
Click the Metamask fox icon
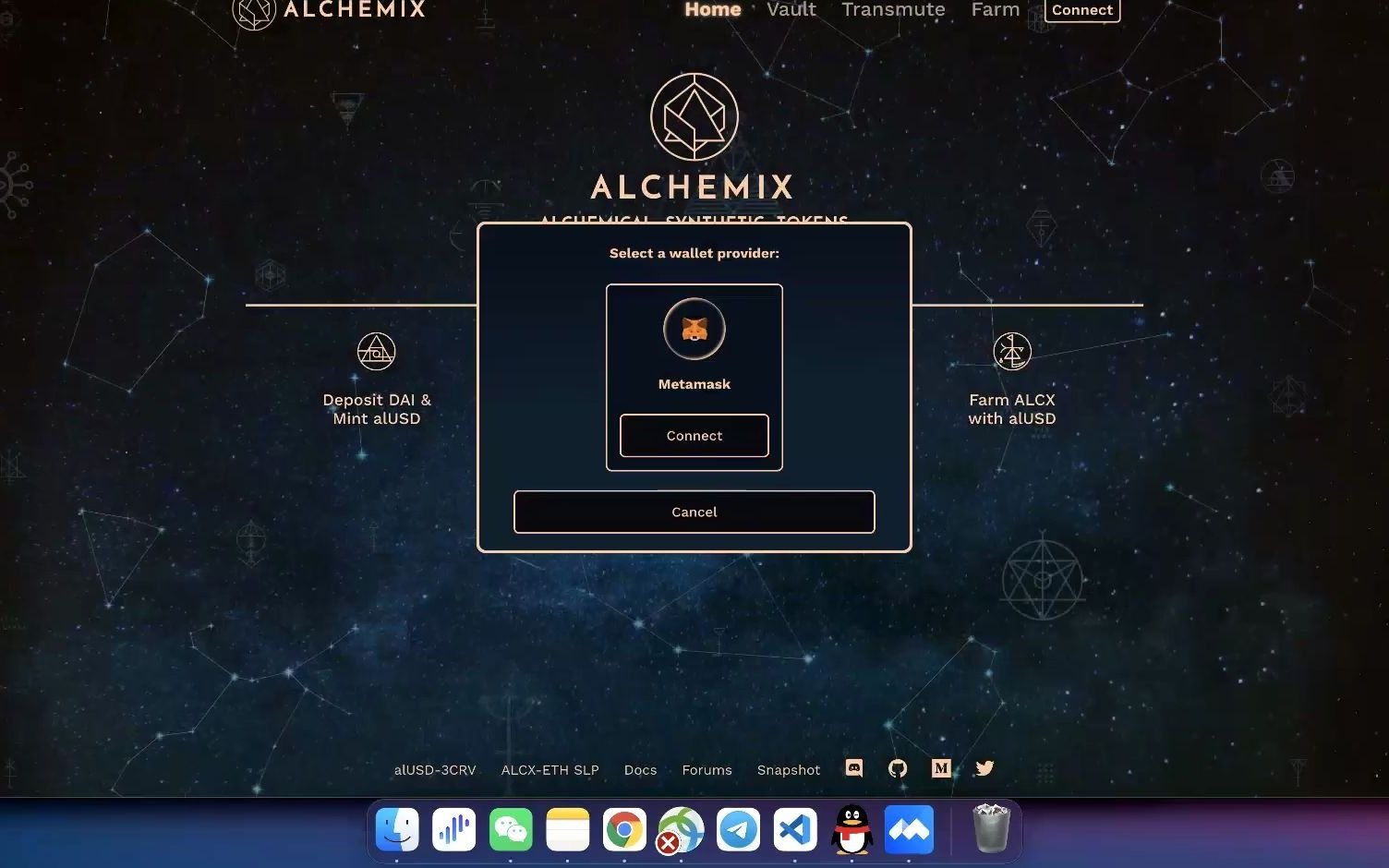694,329
